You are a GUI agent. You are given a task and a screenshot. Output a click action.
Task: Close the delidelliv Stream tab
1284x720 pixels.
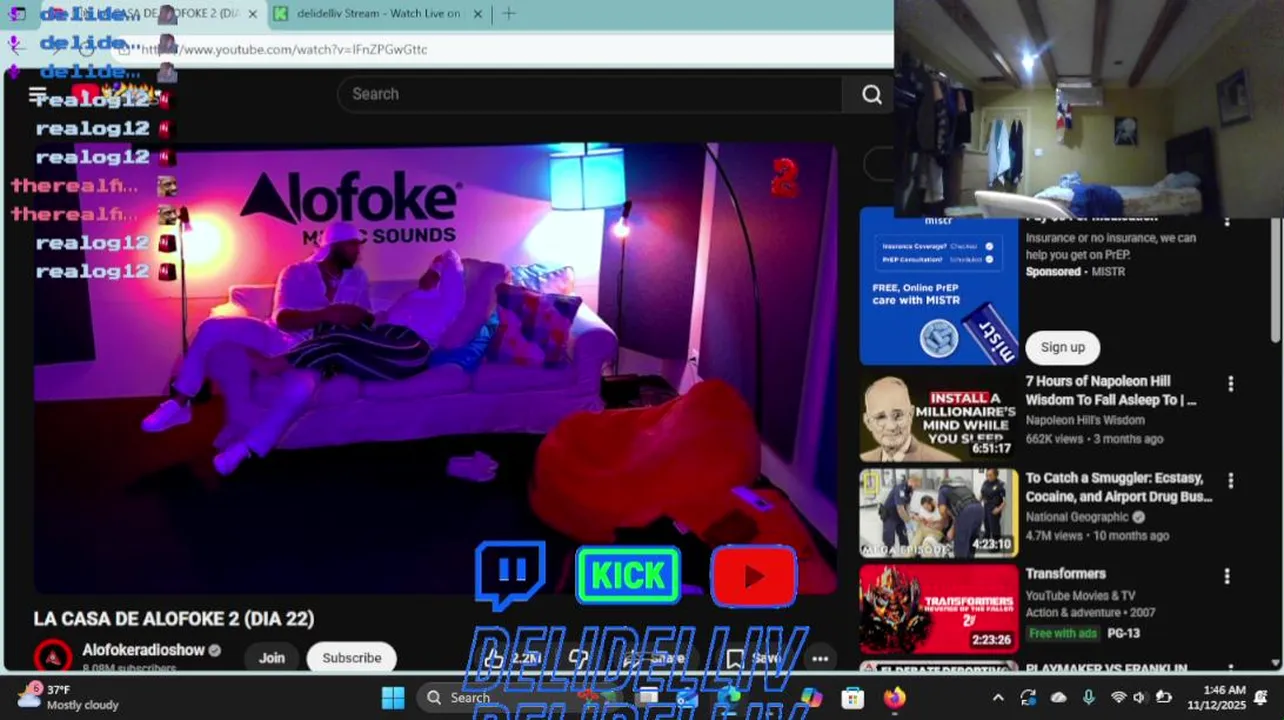point(478,14)
